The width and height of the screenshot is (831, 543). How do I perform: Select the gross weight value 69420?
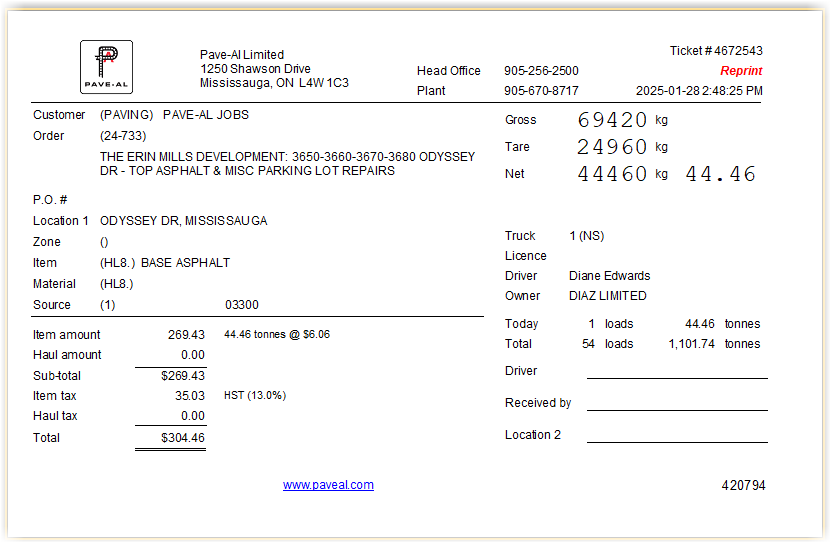point(613,120)
